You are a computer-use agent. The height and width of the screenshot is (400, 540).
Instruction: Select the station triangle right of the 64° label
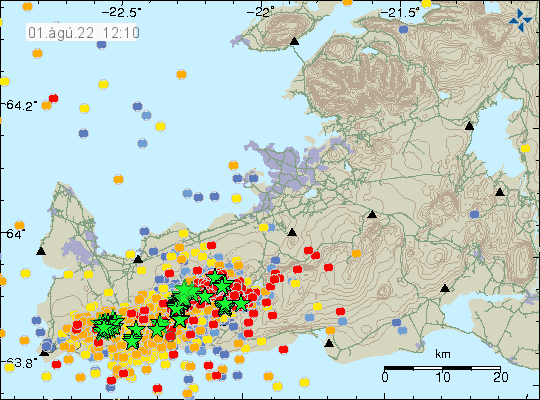292,233
